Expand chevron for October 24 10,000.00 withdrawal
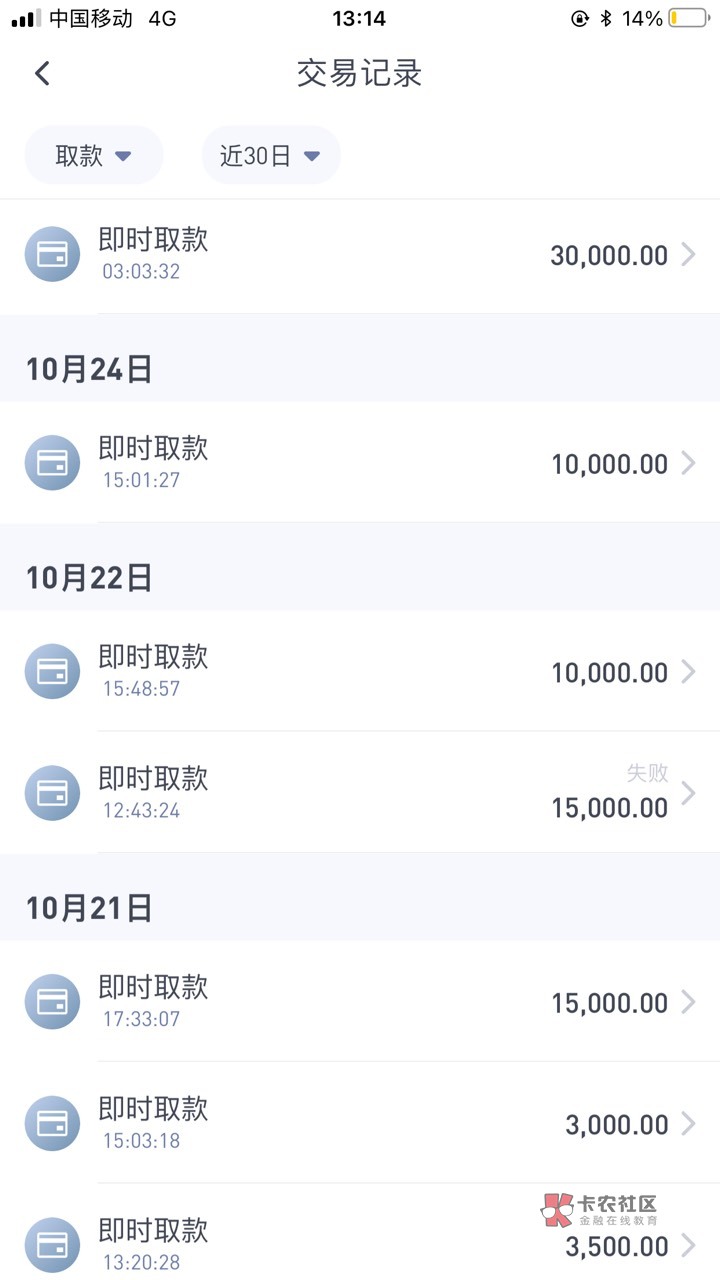This screenshot has width=720, height=1280. (x=688, y=463)
